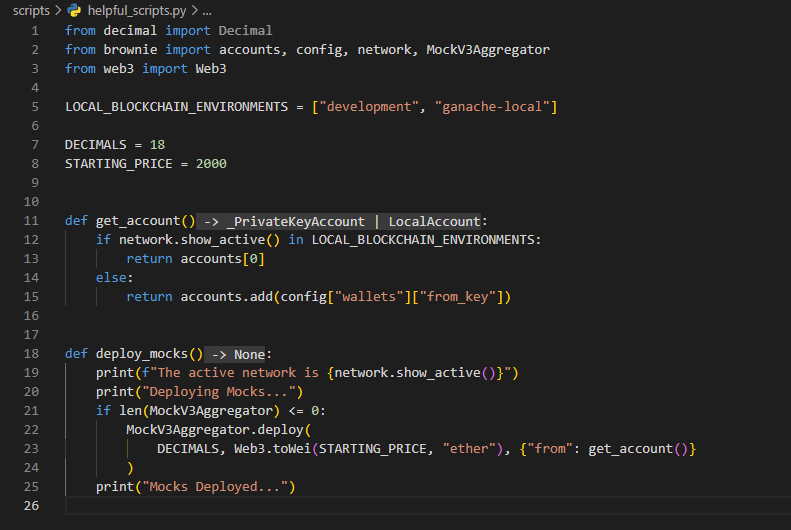791x530 pixels.
Task: Click 'None' return type inlay hint
Action: click(249, 355)
